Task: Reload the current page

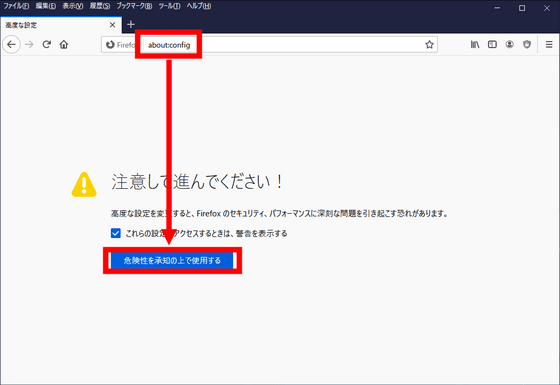Action: [46, 44]
